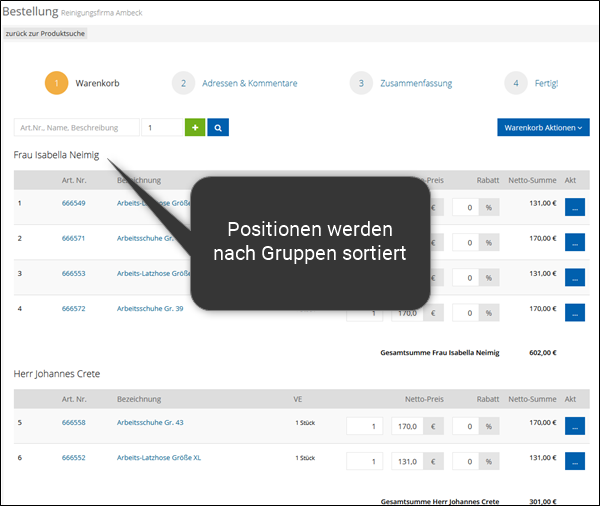This screenshot has width=600, height=506.
Task: Click the blue search magnifier button
Action: click(217, 128)
